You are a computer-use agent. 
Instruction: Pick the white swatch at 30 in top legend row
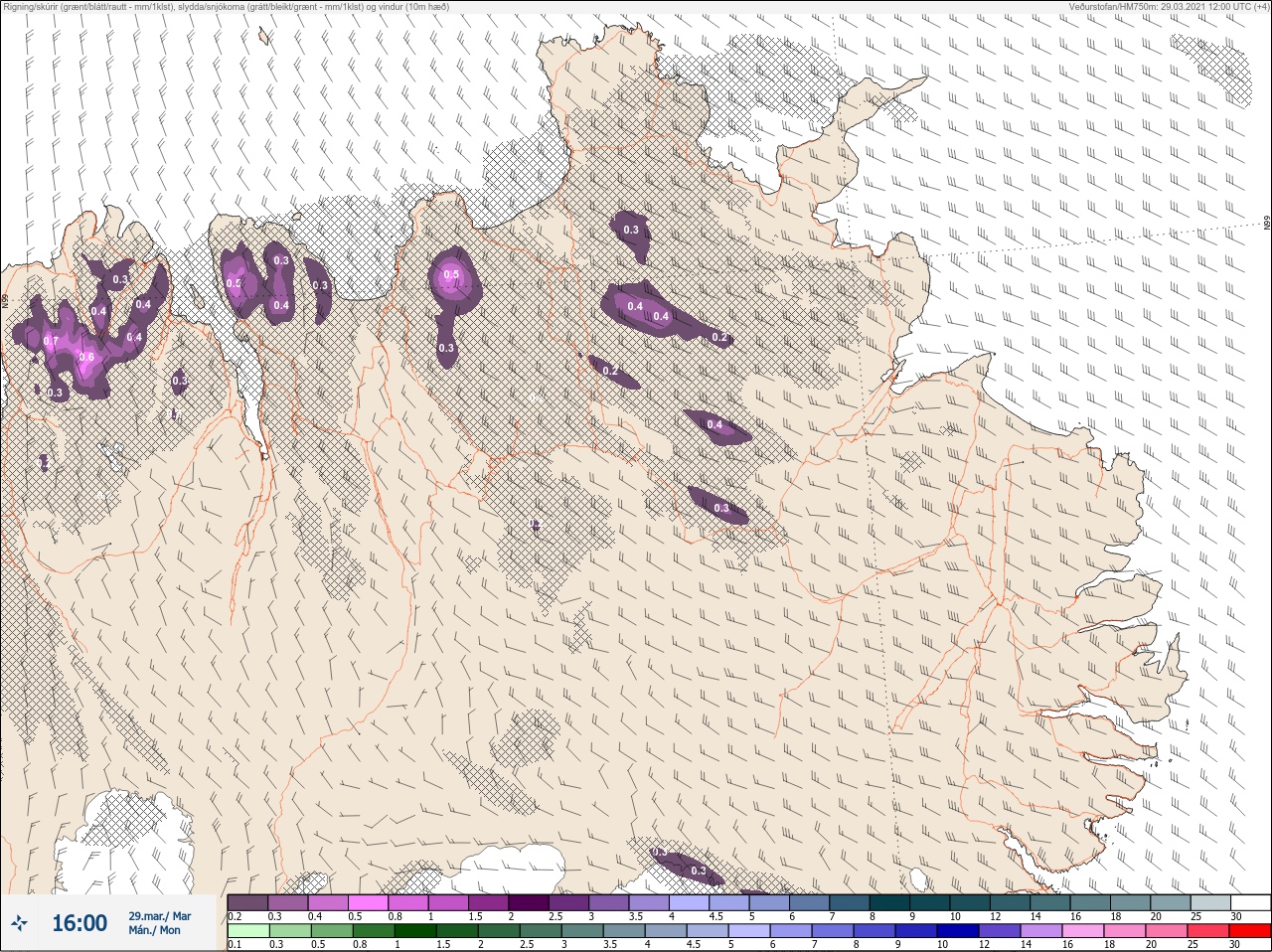coord(1251,902)
